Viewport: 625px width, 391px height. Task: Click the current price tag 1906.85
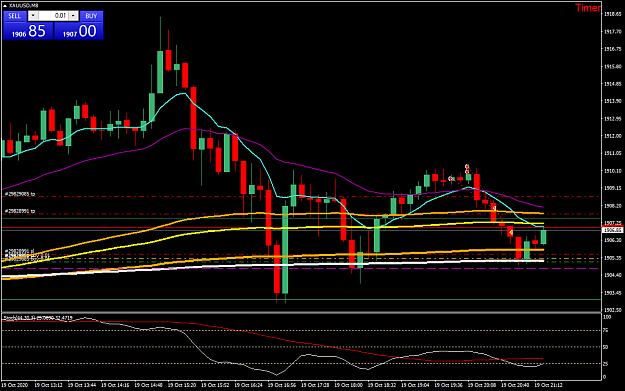[612, 230]
